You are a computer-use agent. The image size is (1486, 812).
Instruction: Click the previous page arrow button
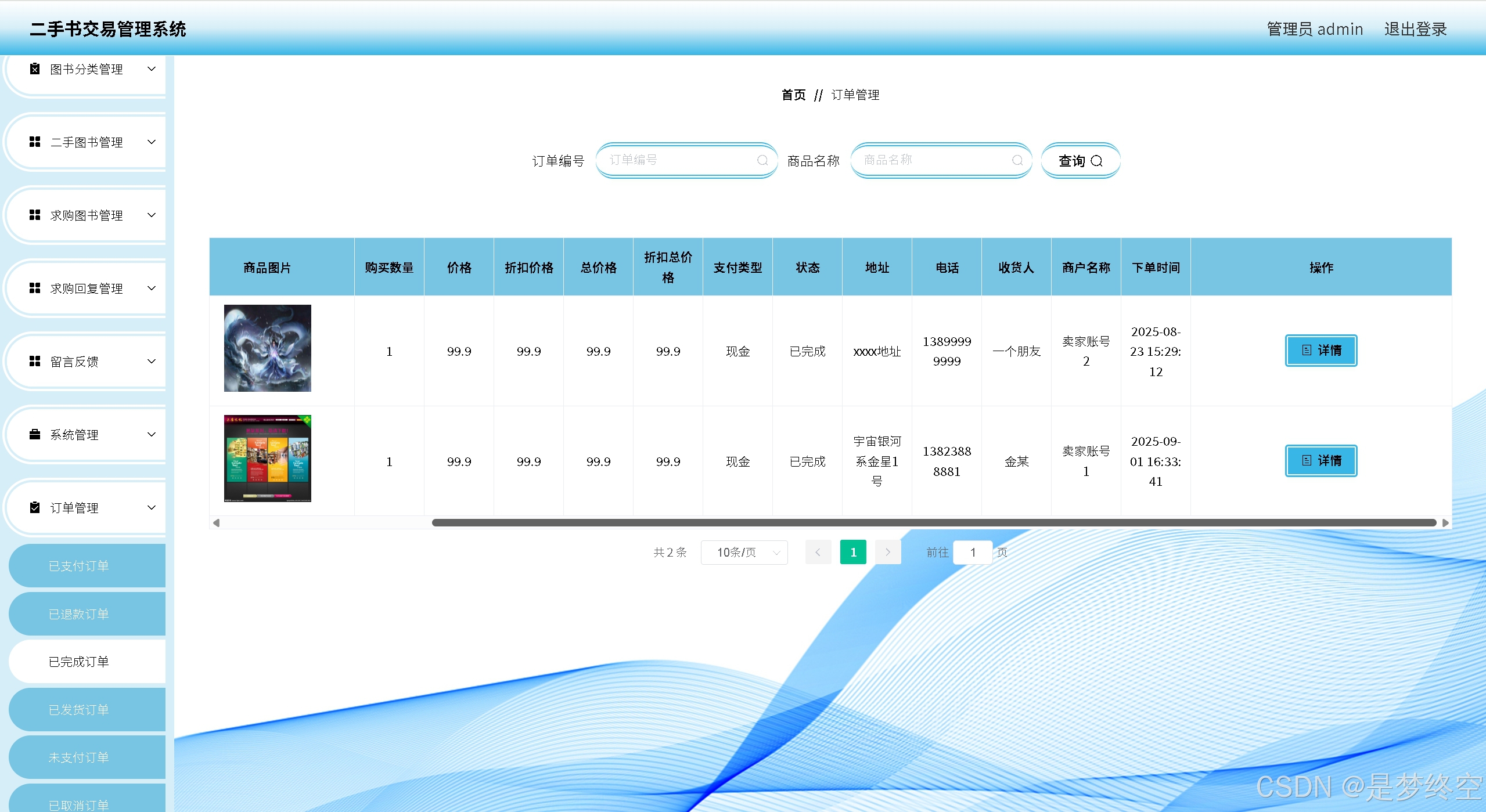(818, 552)
